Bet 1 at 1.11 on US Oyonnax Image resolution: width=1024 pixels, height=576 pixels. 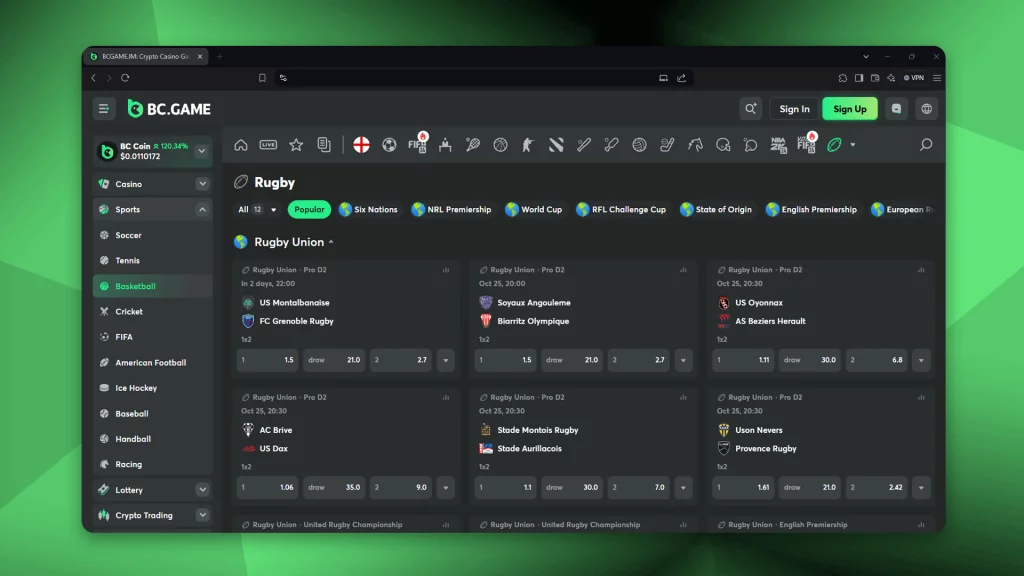(x=743, y=360)
